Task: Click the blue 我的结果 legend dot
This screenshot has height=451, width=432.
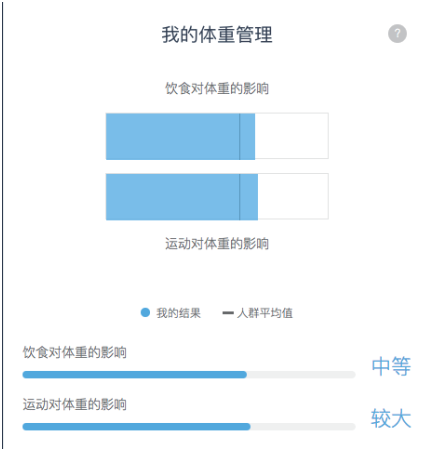Action: pyautogui.click(x=145, y=312)
